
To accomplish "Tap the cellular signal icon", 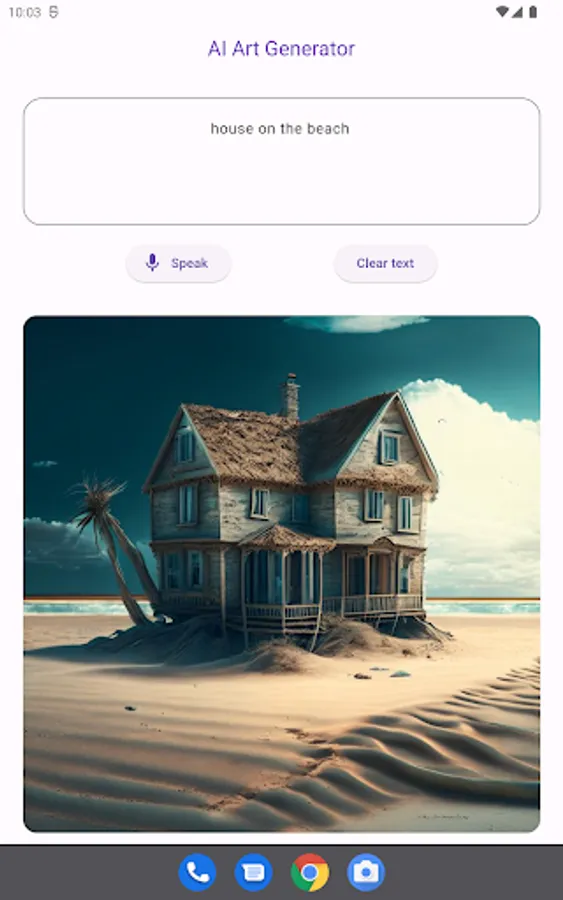I will coord(518,12).
